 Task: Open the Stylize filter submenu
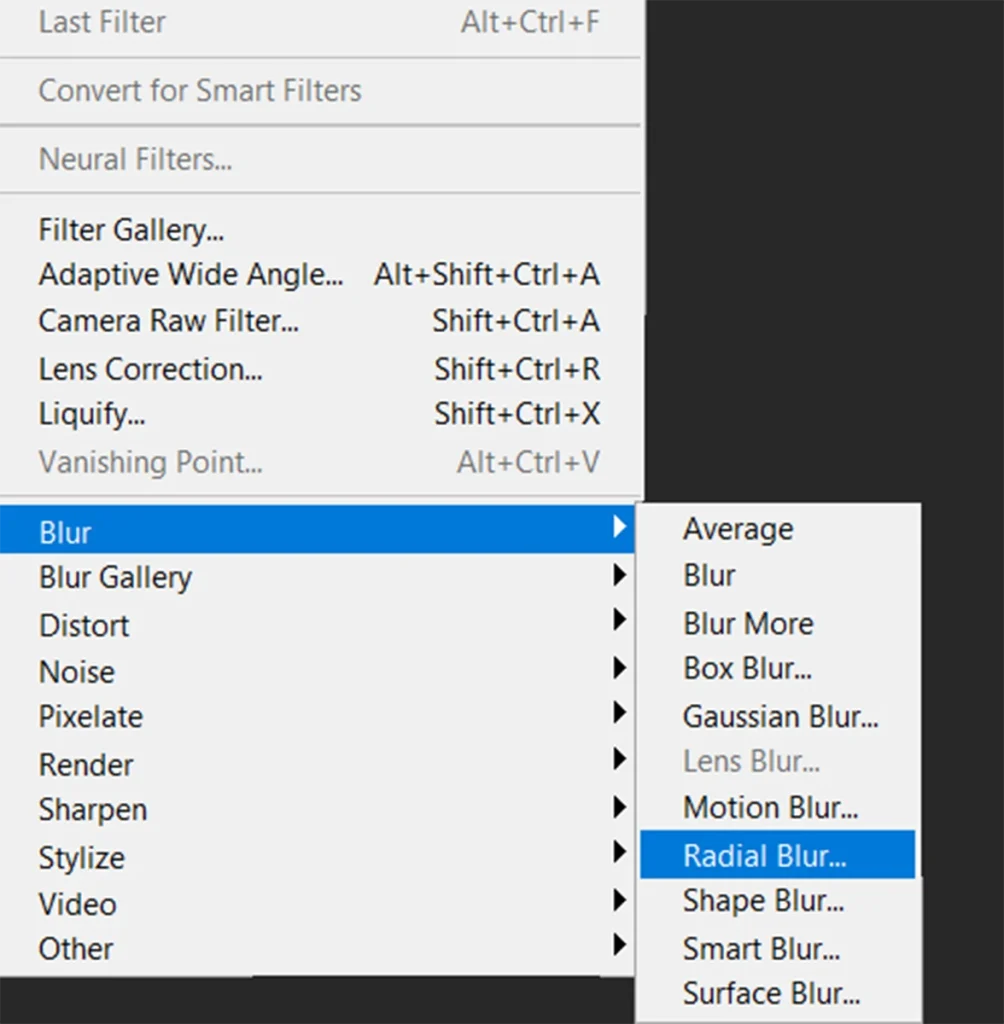click(x=82, y=858)
